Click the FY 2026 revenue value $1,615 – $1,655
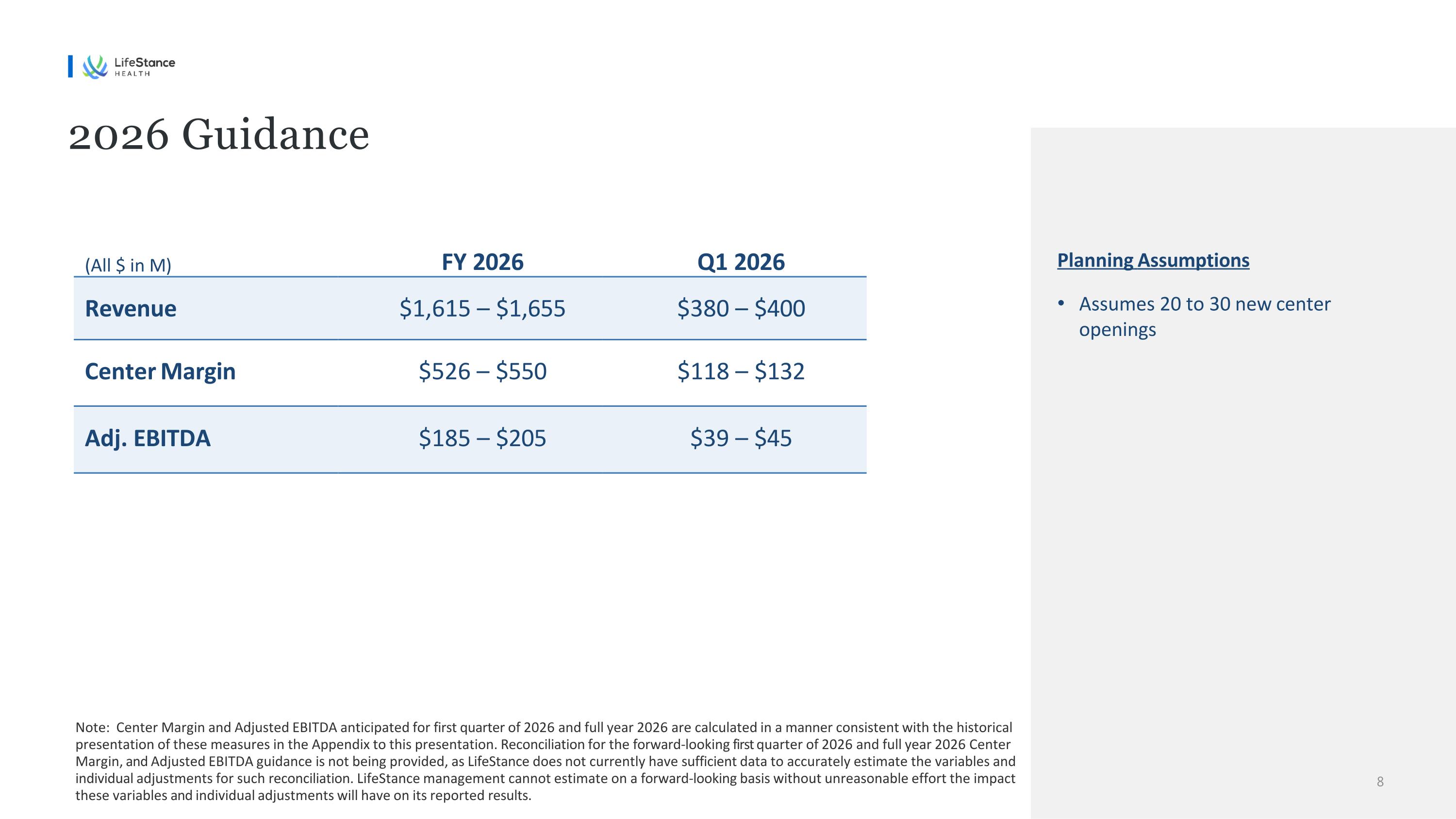Viewport: 1456px width, 819px height. pos(482,309)
